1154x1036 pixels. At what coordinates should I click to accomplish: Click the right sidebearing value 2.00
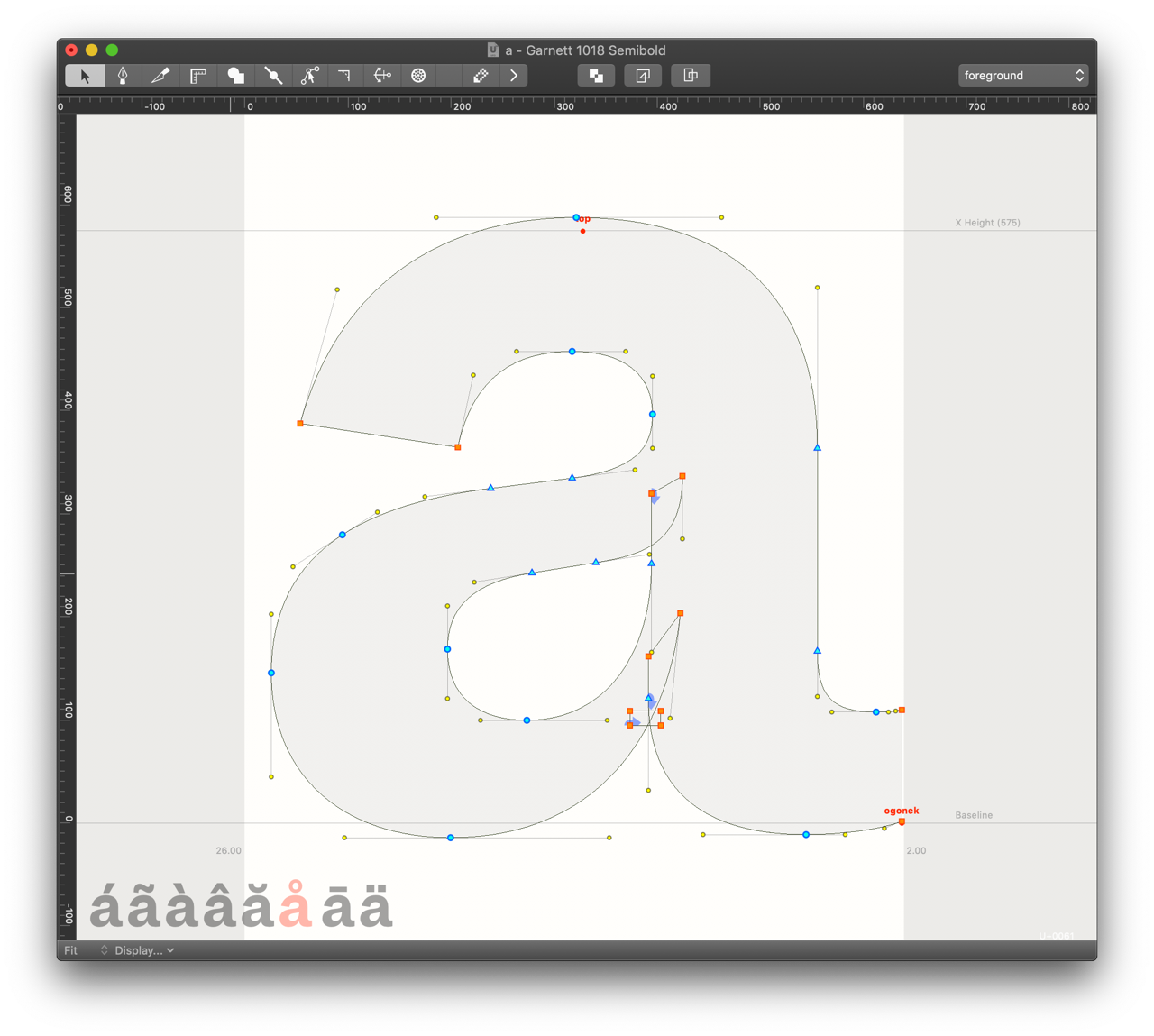click(916, 850)
